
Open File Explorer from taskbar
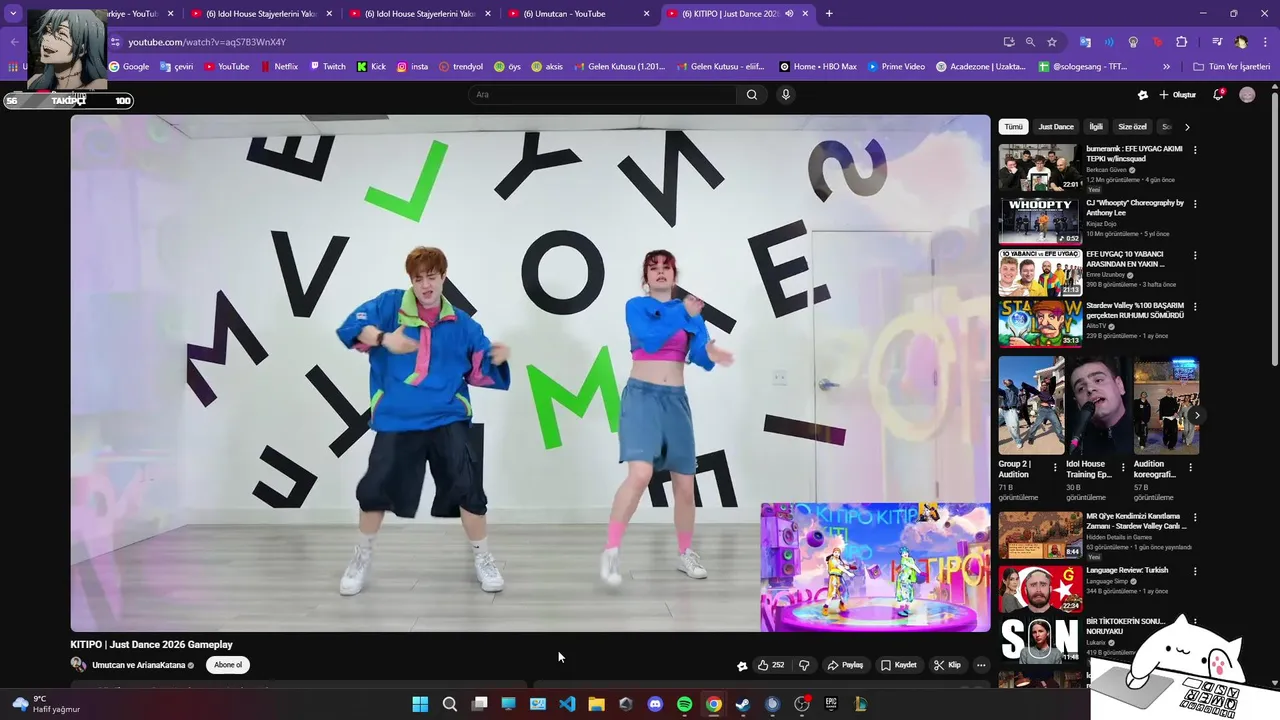click(x=596, y=704)
